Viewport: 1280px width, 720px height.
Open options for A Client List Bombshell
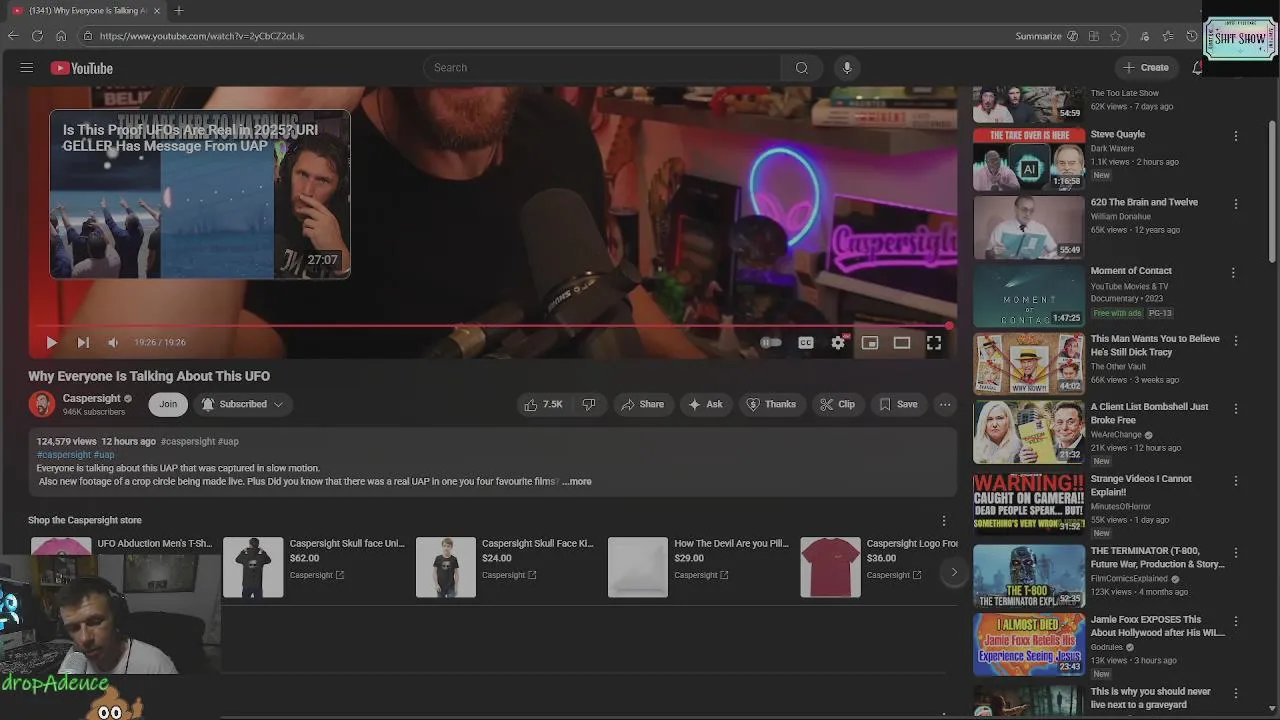(x=1235, y=409)
